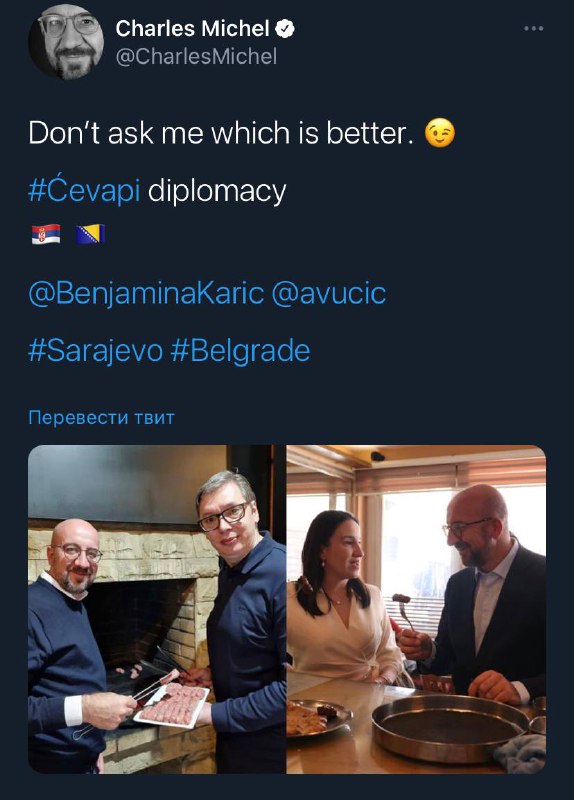The image size is (574, 800).
Task: Tap the winking face emoji
Action: tap(440, 133)
